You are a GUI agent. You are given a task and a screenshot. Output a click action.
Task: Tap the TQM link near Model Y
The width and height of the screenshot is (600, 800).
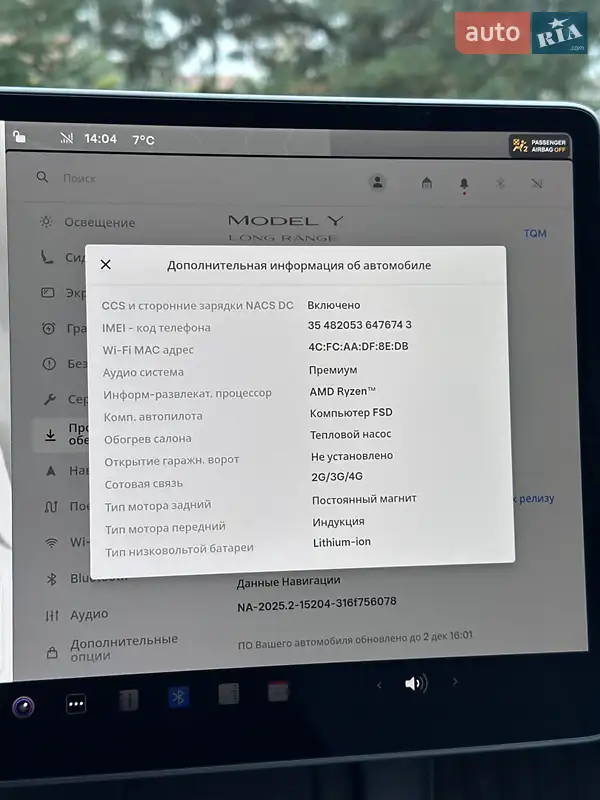[x=535, y=234]
